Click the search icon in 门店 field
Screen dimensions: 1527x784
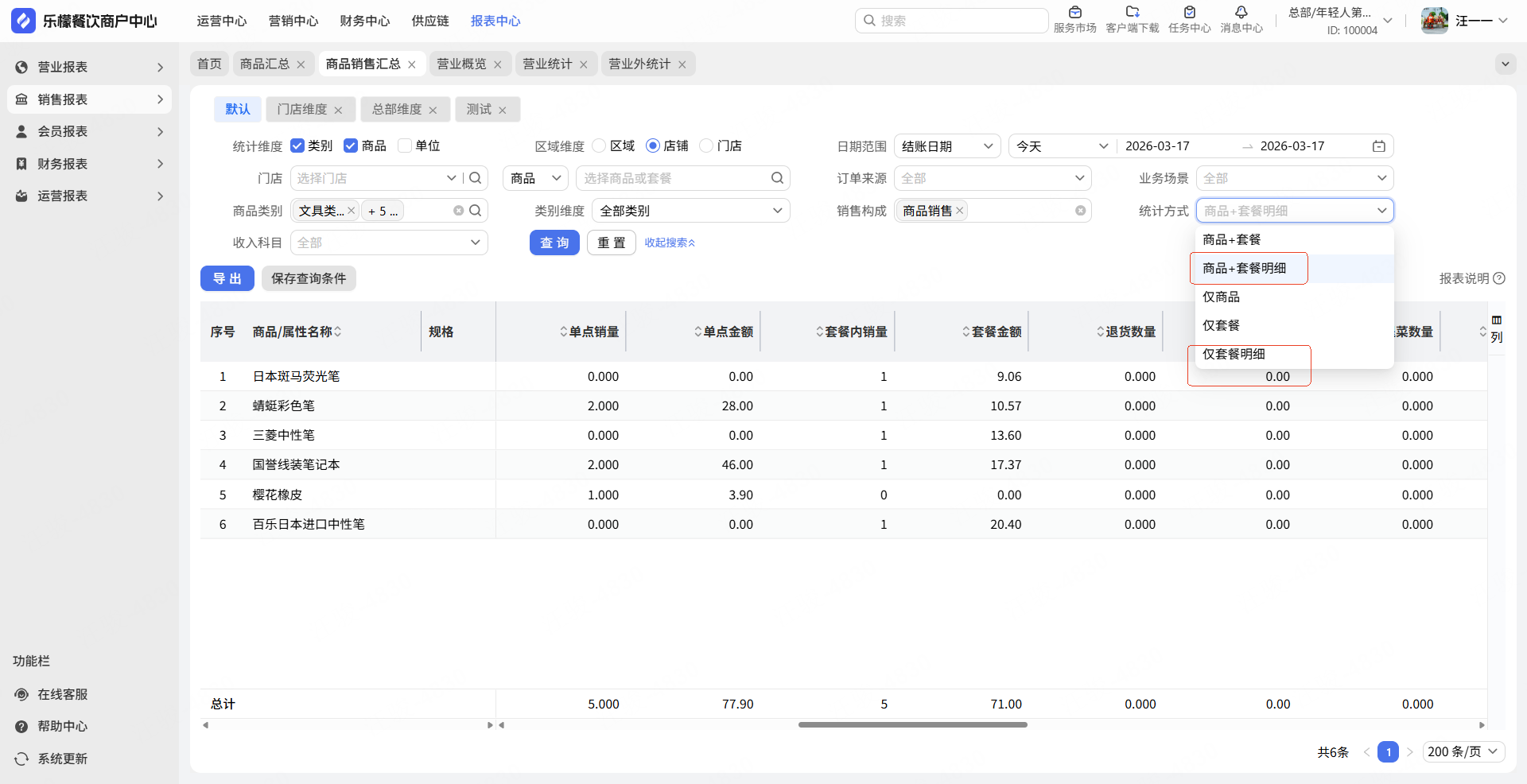[x=476, y=178]
